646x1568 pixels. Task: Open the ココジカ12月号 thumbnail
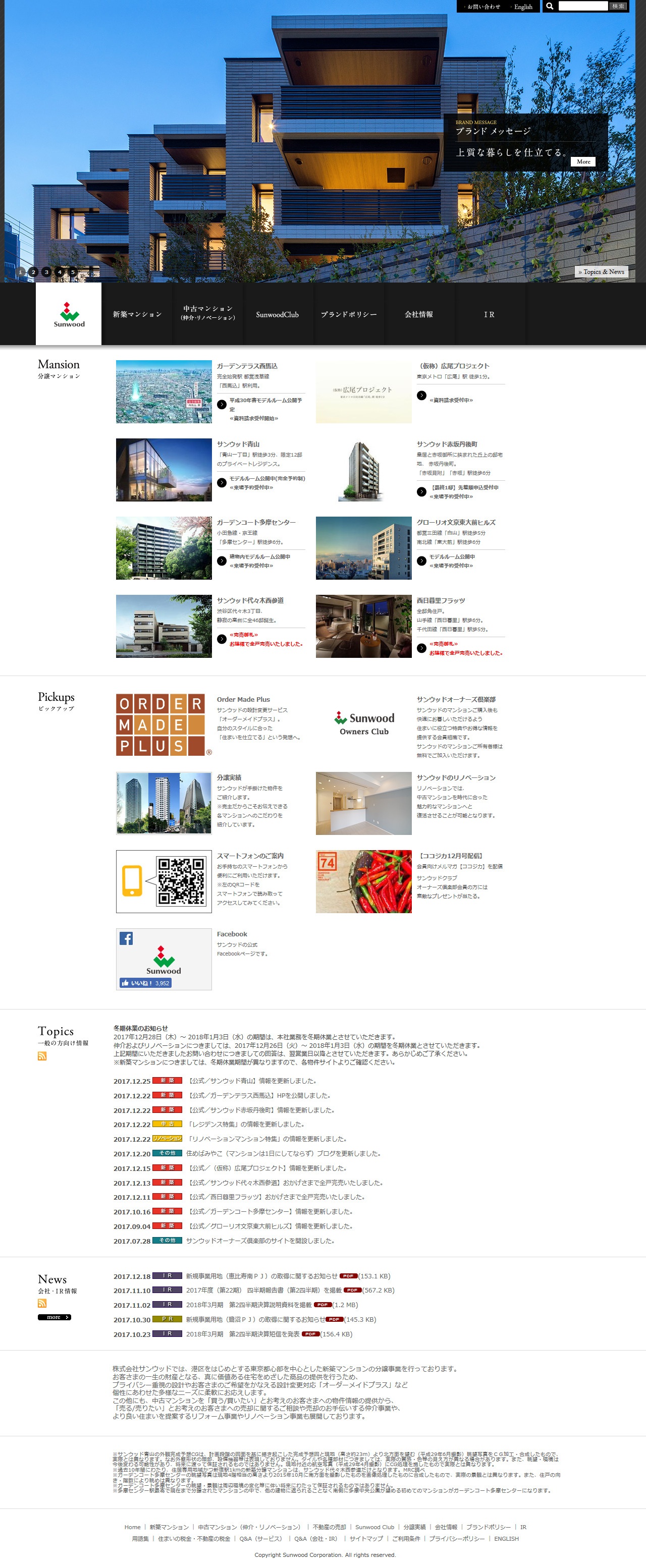pyautogui.click(x=363, y=881)
